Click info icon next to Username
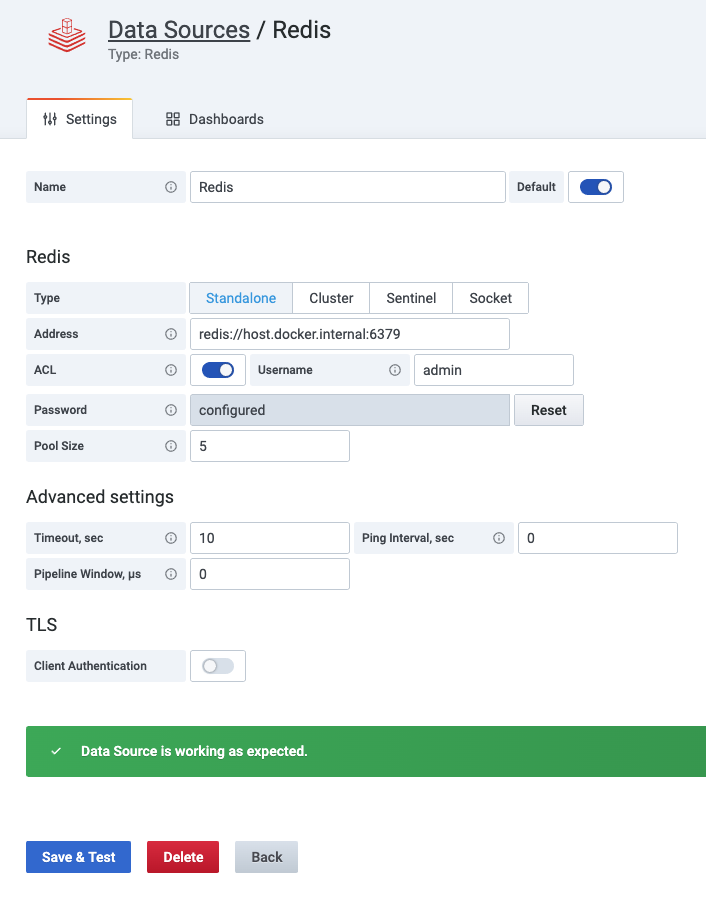 pos(395,370)
